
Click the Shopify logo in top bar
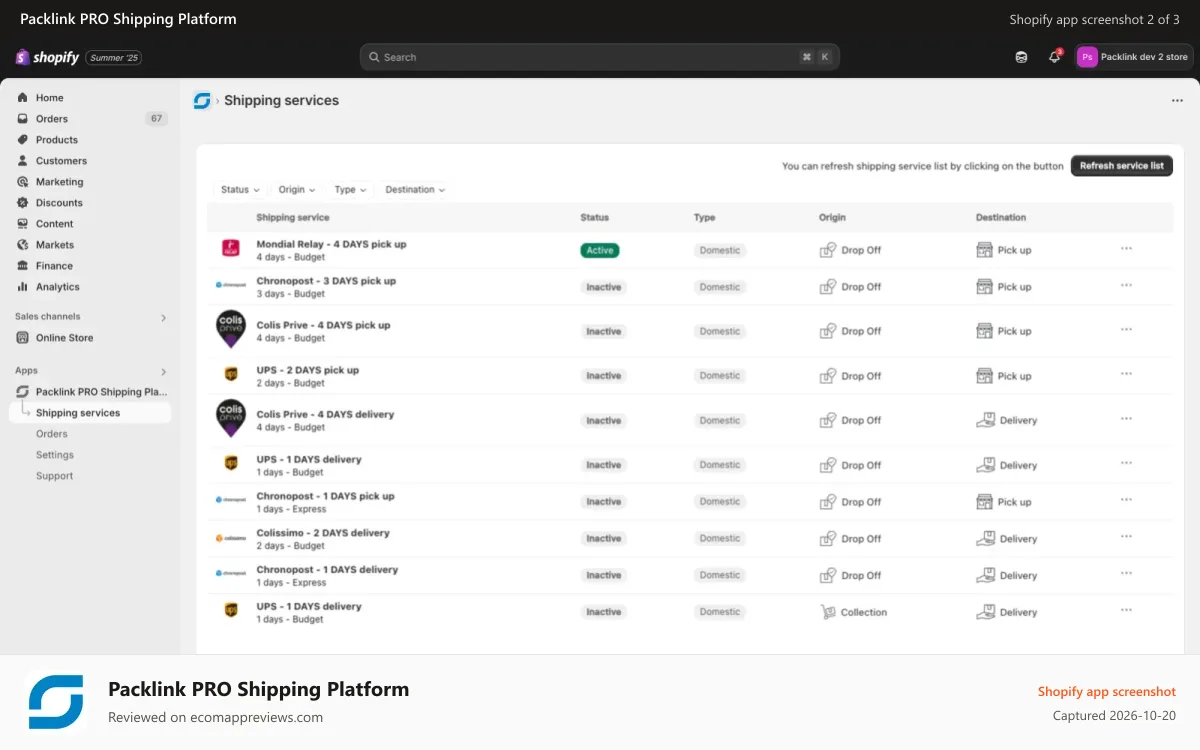[47, 57]
